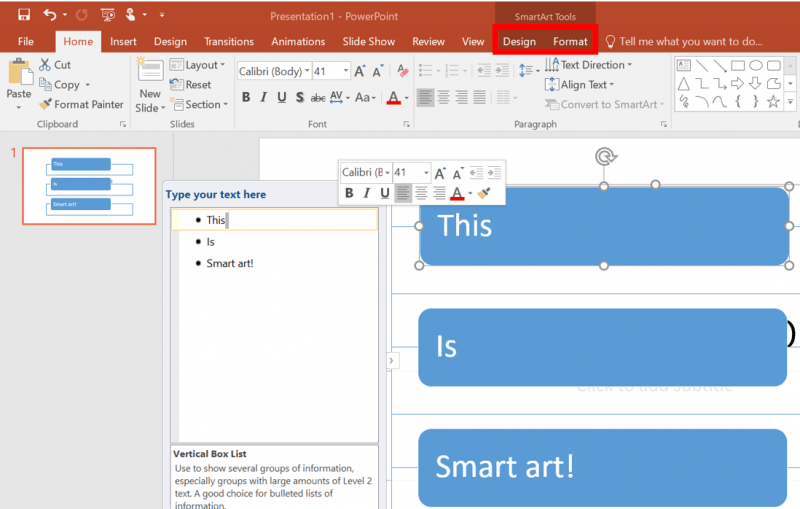Align text right in ribbon Paragraph group
The width and height of the screenshot is (800, 509).
(461, 97)
